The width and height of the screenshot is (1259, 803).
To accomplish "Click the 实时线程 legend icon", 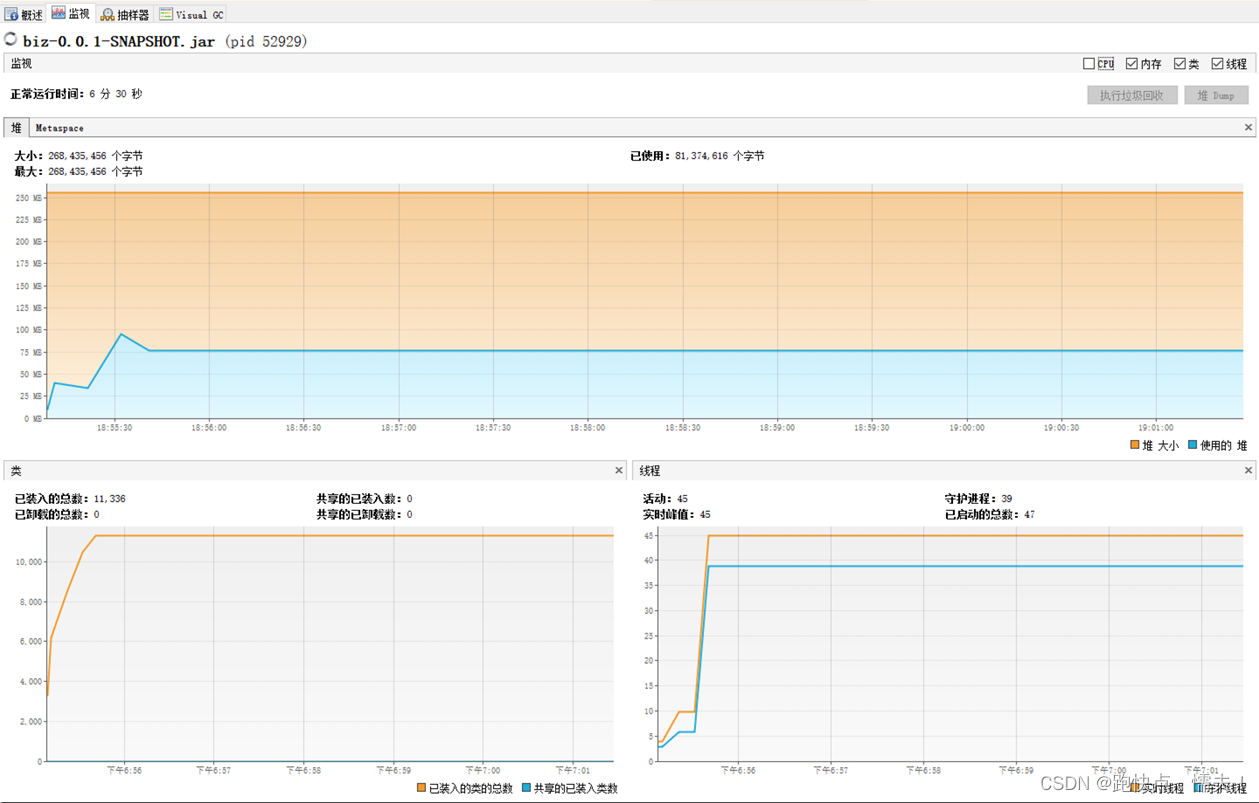I will click(1133, 788).
